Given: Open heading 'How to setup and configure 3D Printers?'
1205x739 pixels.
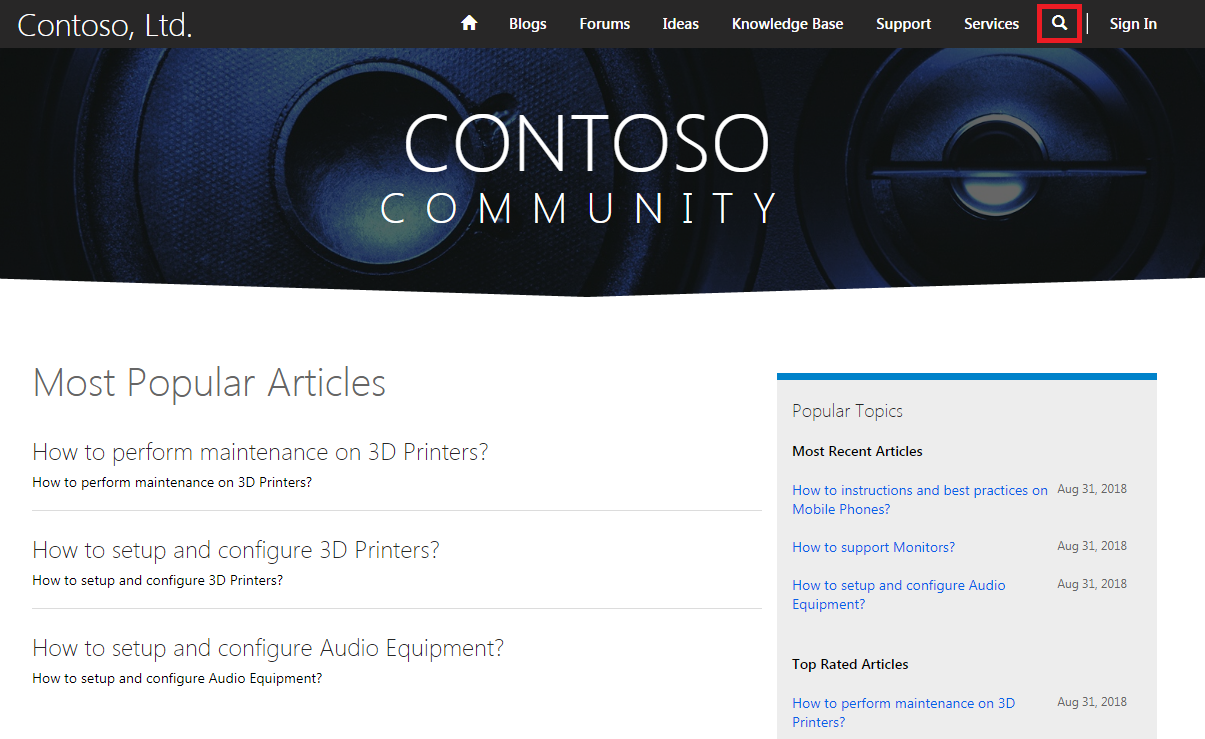Looking at the screenshot, I should click(236, 550).
